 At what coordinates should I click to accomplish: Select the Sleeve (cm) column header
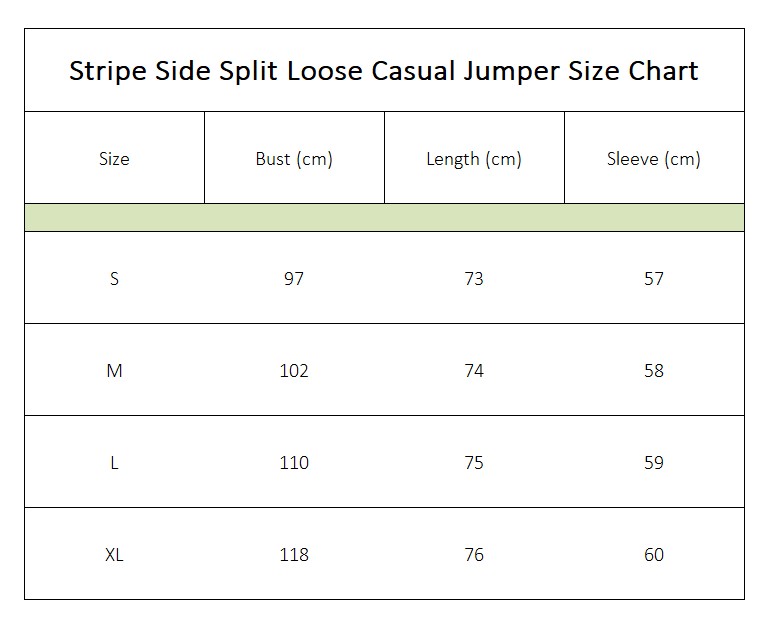click(x=653, y=159)
